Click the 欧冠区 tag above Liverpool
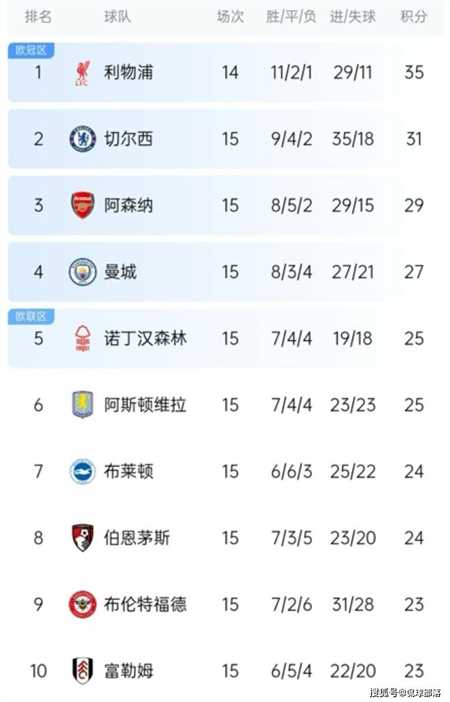 [31, 50]
